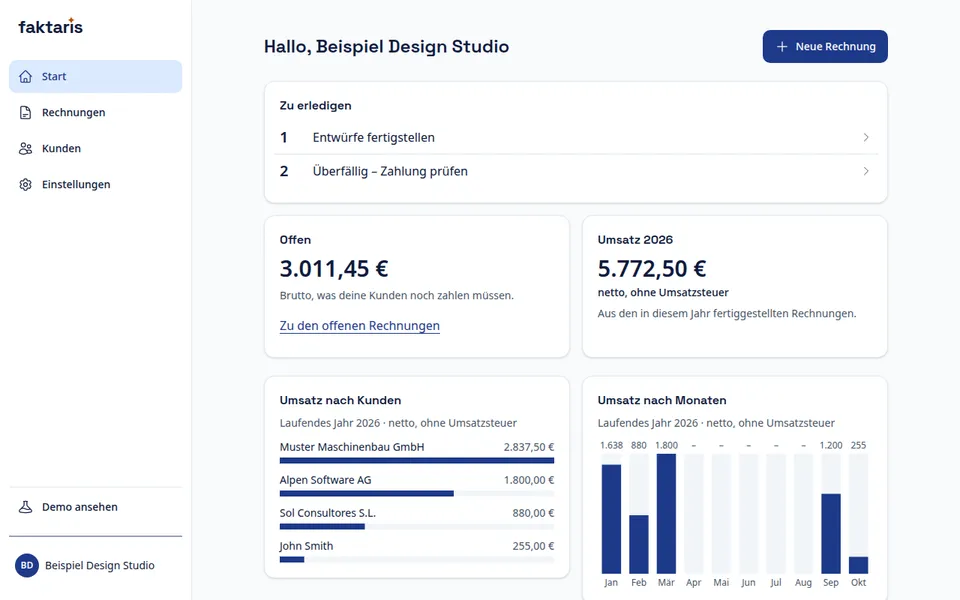Click the document icon beside Rechnungen
The width and height of the screenshot is (960, 600).
pyautogui.click(x=25, y=113)
